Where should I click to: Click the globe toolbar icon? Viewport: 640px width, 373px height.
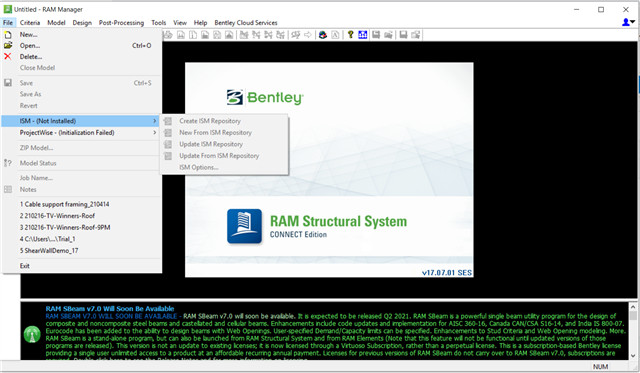(323, 35)
